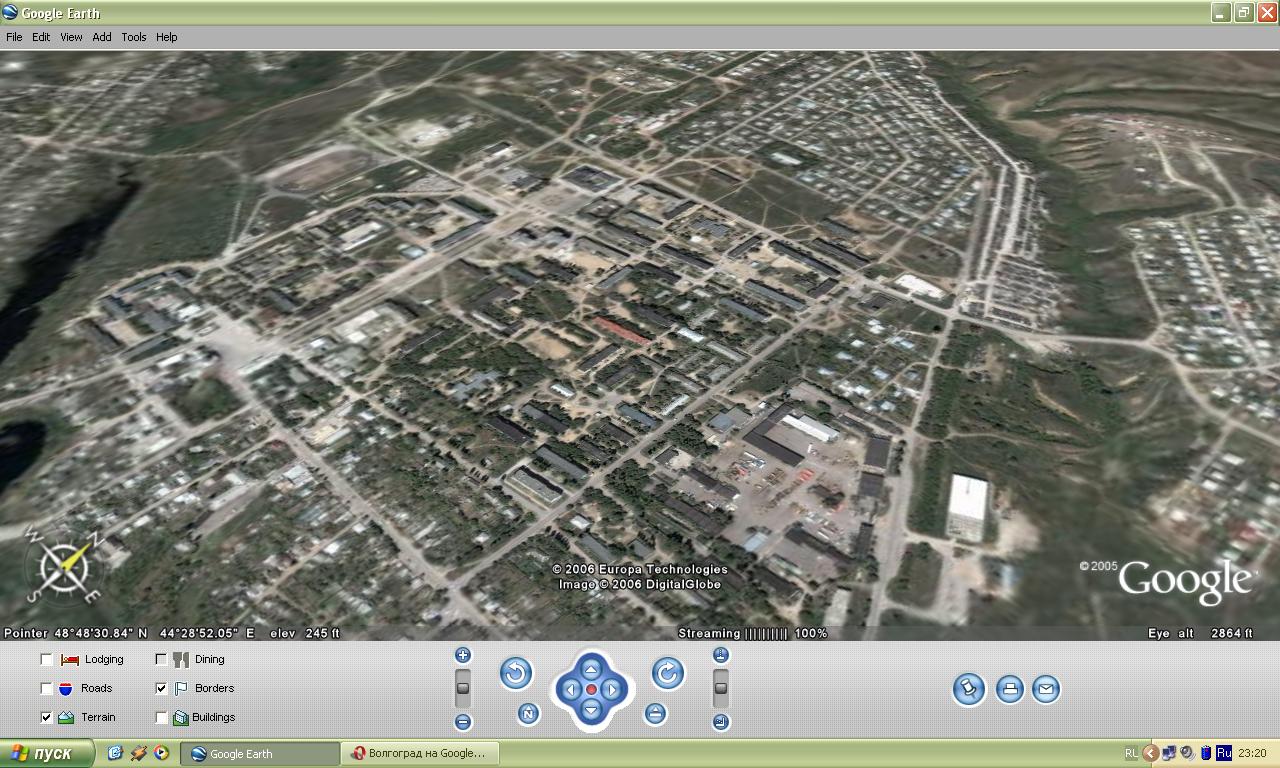
Task: Pan the map up with arrow
Action: point(591,669)
